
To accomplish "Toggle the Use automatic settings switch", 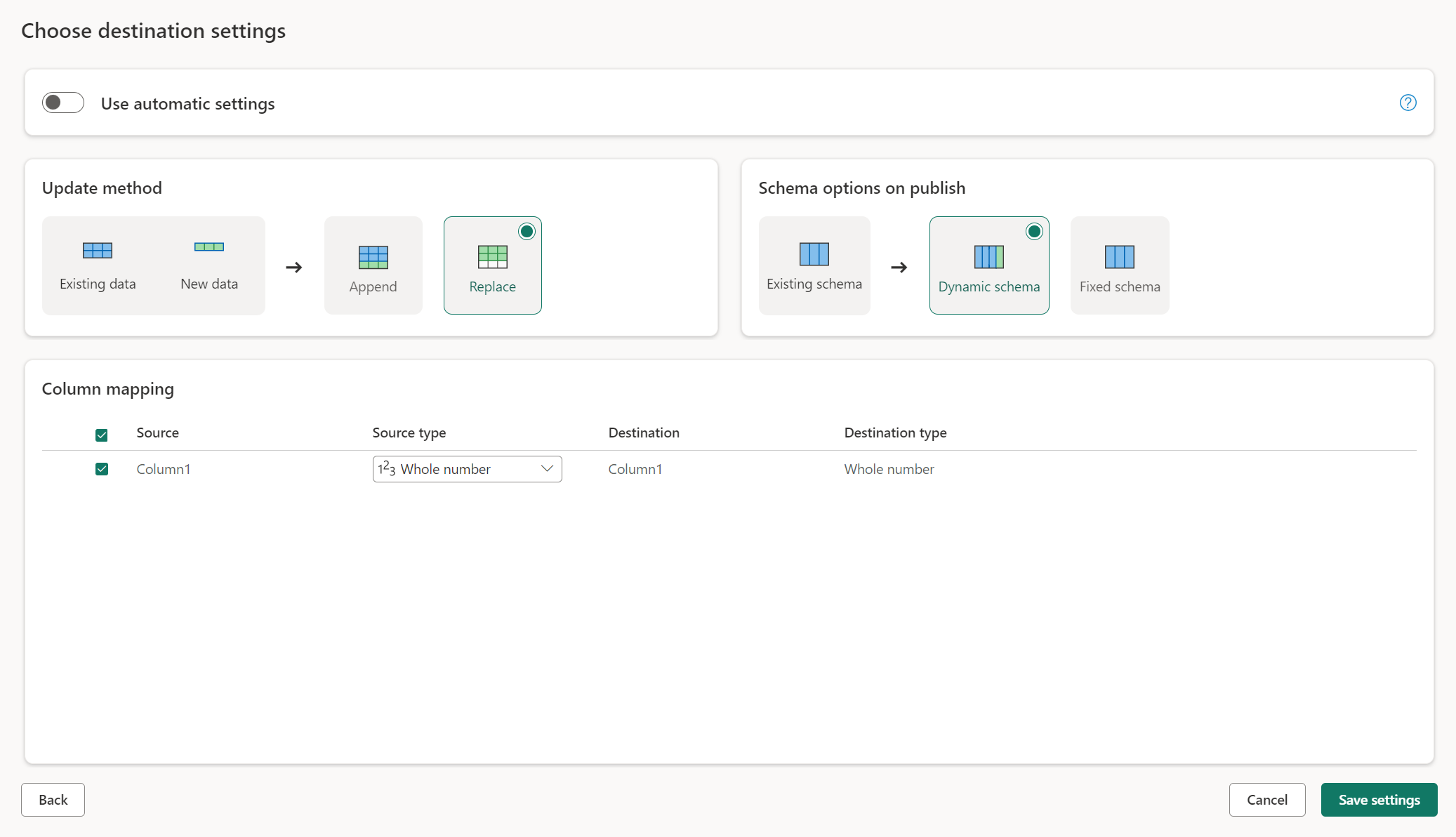I will point(62,102).
